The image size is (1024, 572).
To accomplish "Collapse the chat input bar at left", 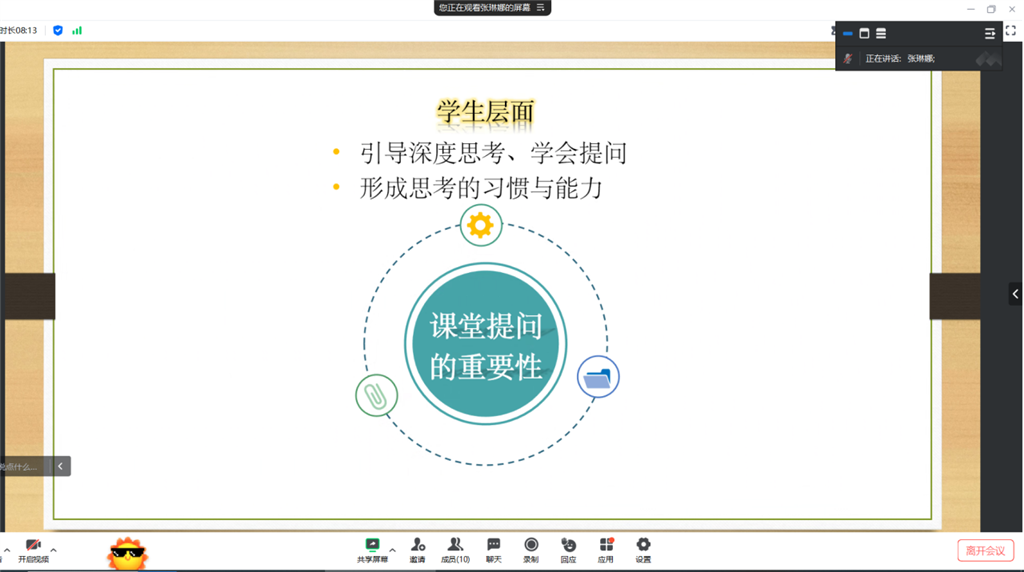I will tap(60, 466).
